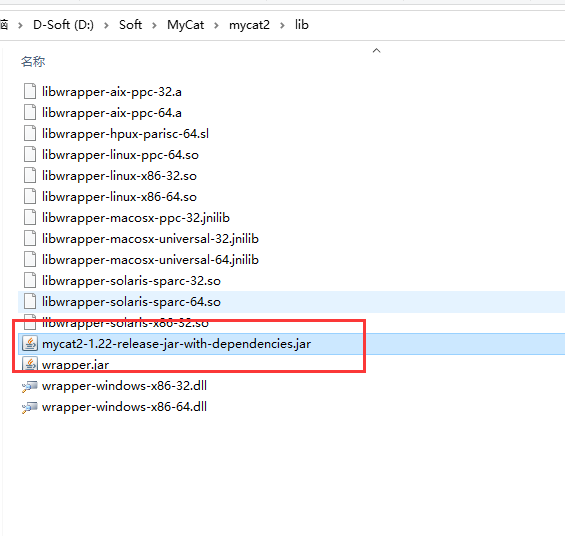Expand the chevron after D-Soft (D:)
This screenshot has height=536, width=565.
click(106, 25)
